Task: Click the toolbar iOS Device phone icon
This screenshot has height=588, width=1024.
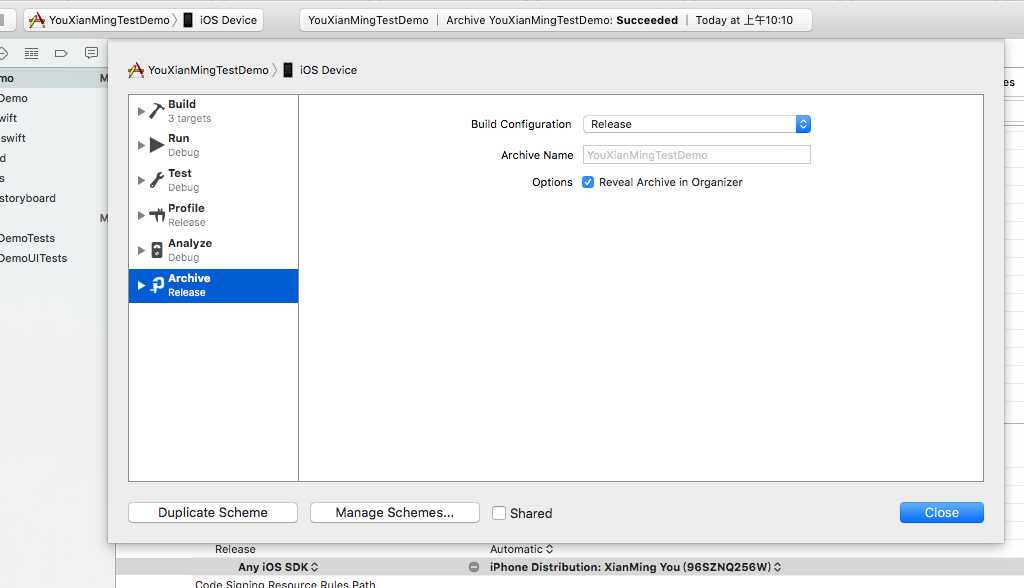Action: coord(188,20)
